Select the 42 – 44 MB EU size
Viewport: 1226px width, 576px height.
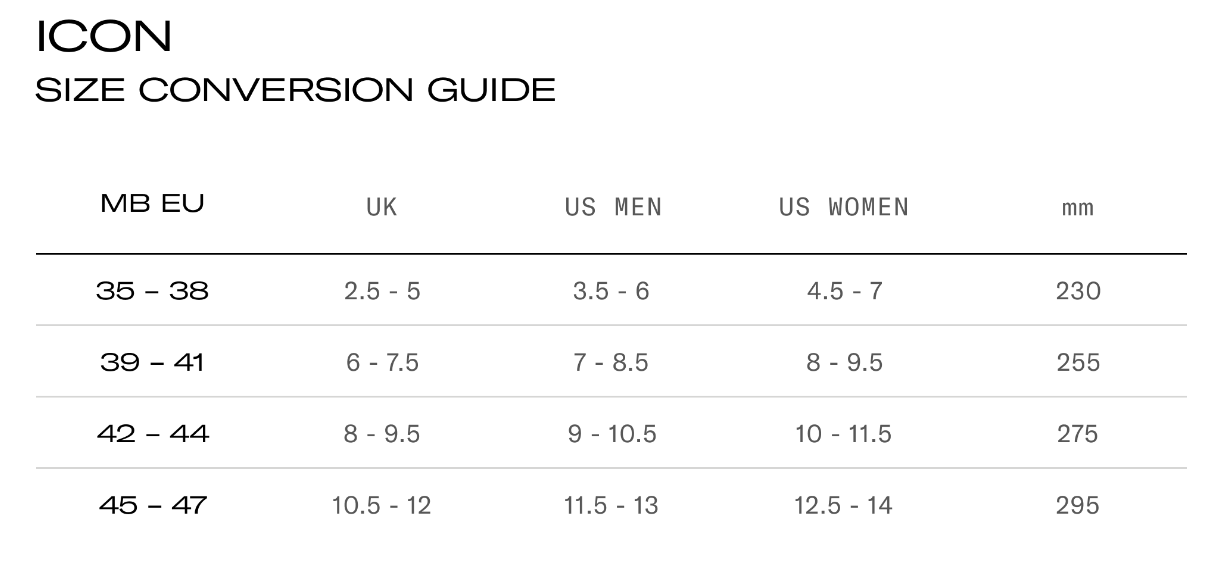tap(152, 434)
